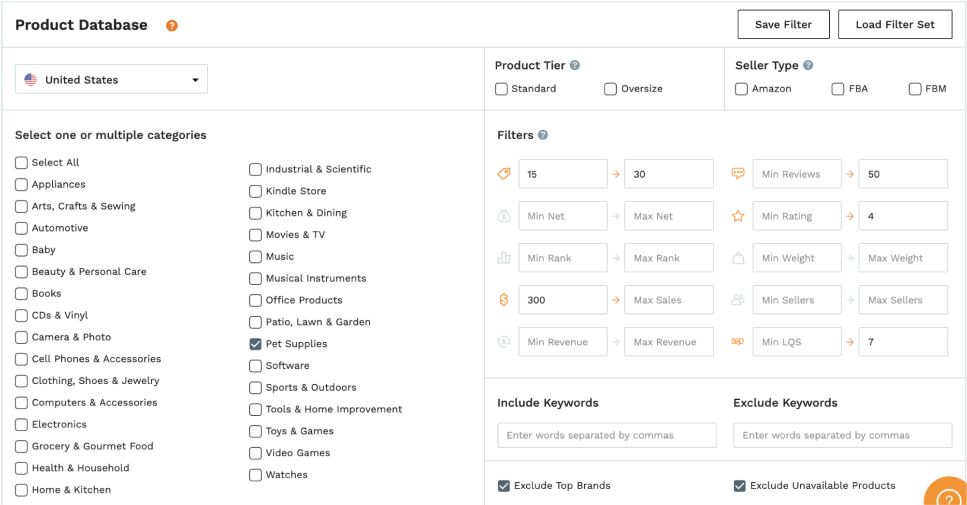The height and width of the screenshot is (505, 967).
Task: Click the Save Filter button
Action: click(783, 25)
